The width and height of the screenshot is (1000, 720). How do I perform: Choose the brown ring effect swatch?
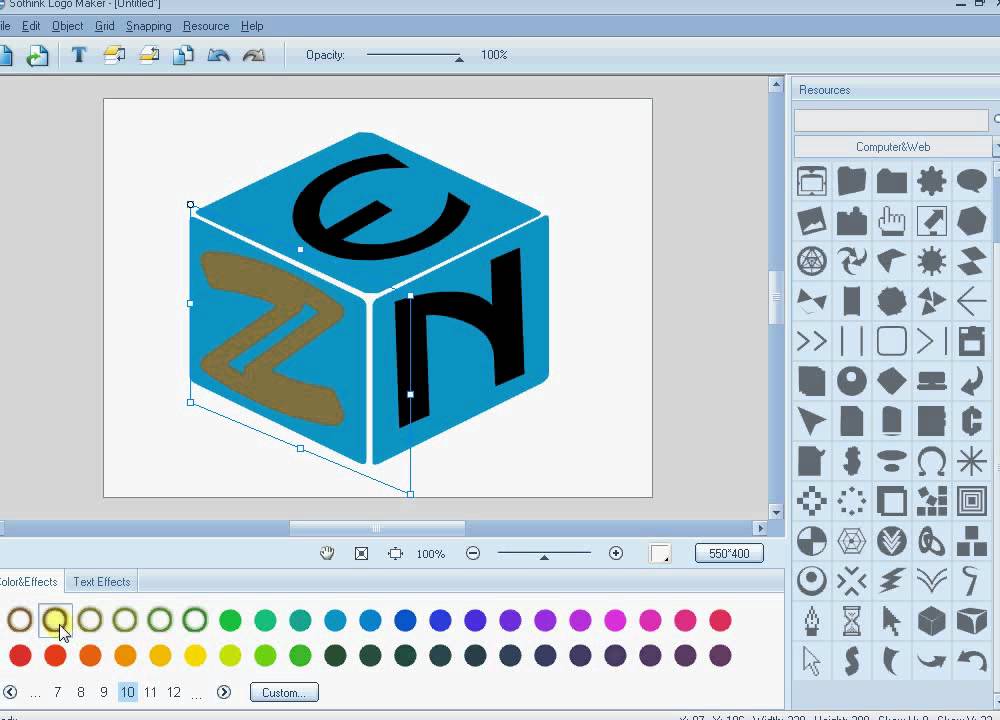[20, 620]
